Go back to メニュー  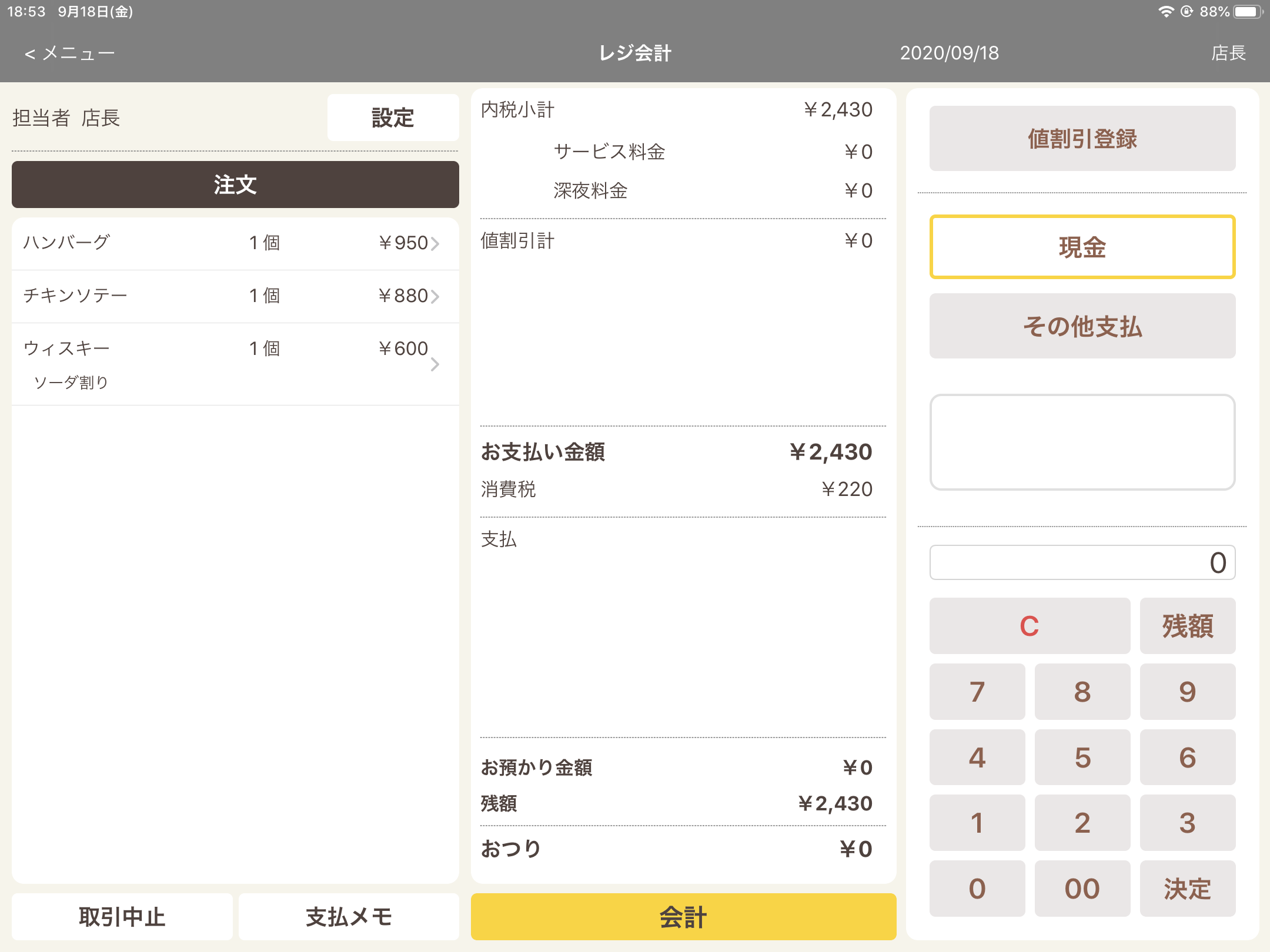click(69, 53)
